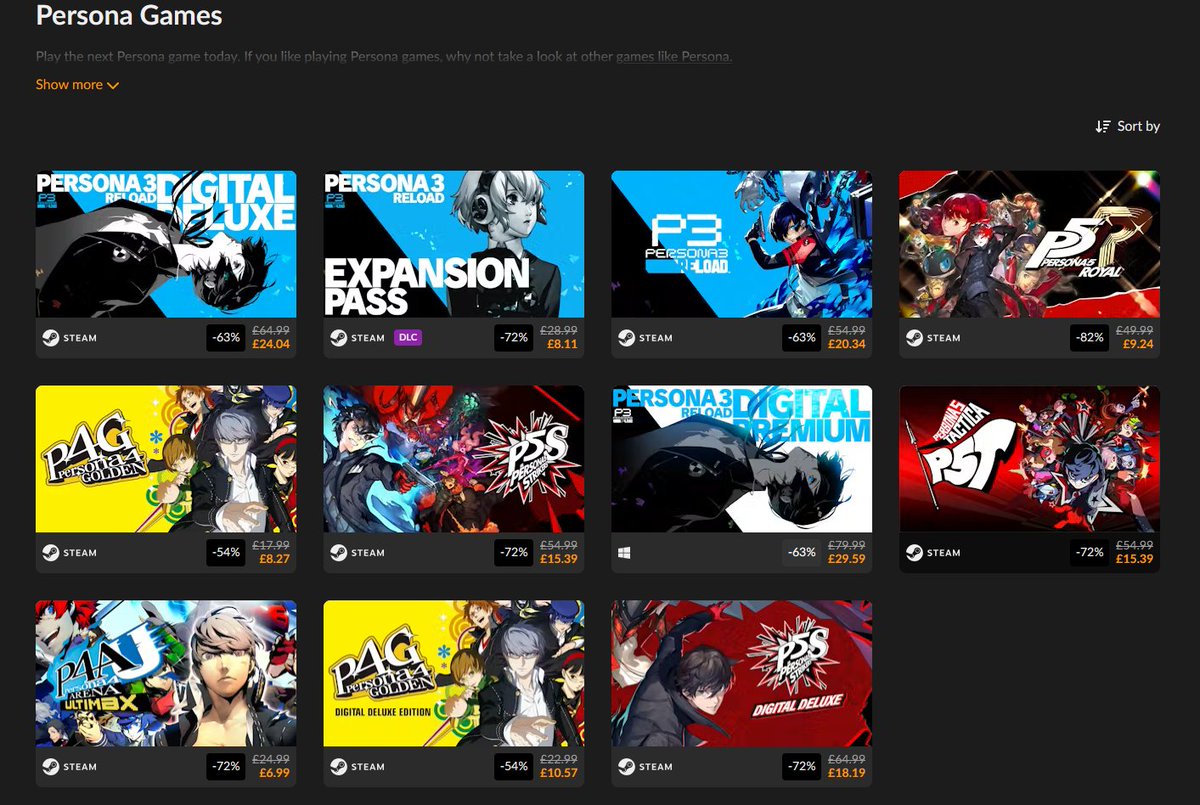Click Steam icon on Expansion Pass card
Screen dimensions: 1200x805
338,338
